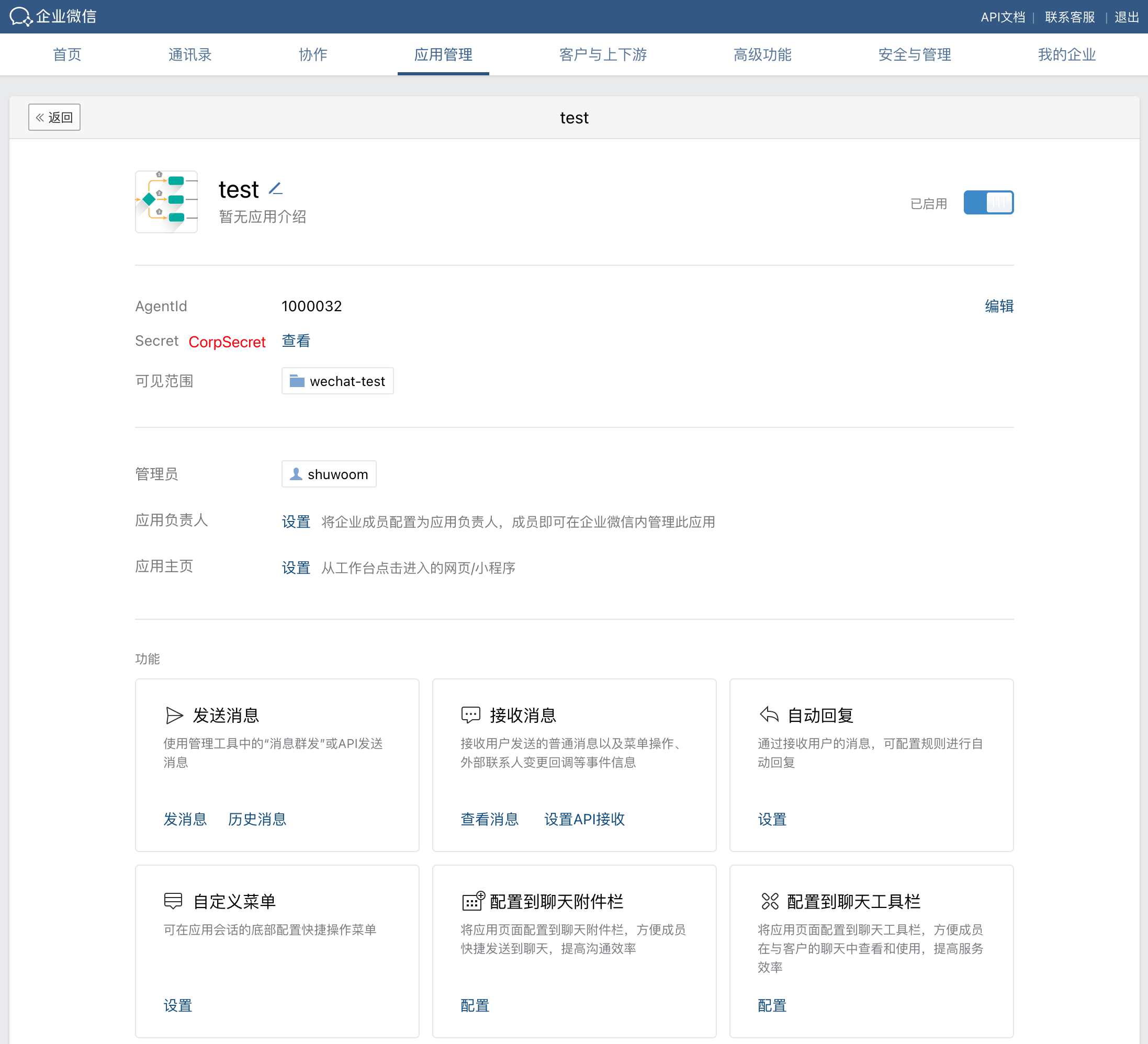The image size is (1148, 1044).
Task: Click the 自动回复 reply arrow icon
Action: [x=769, y=714]
